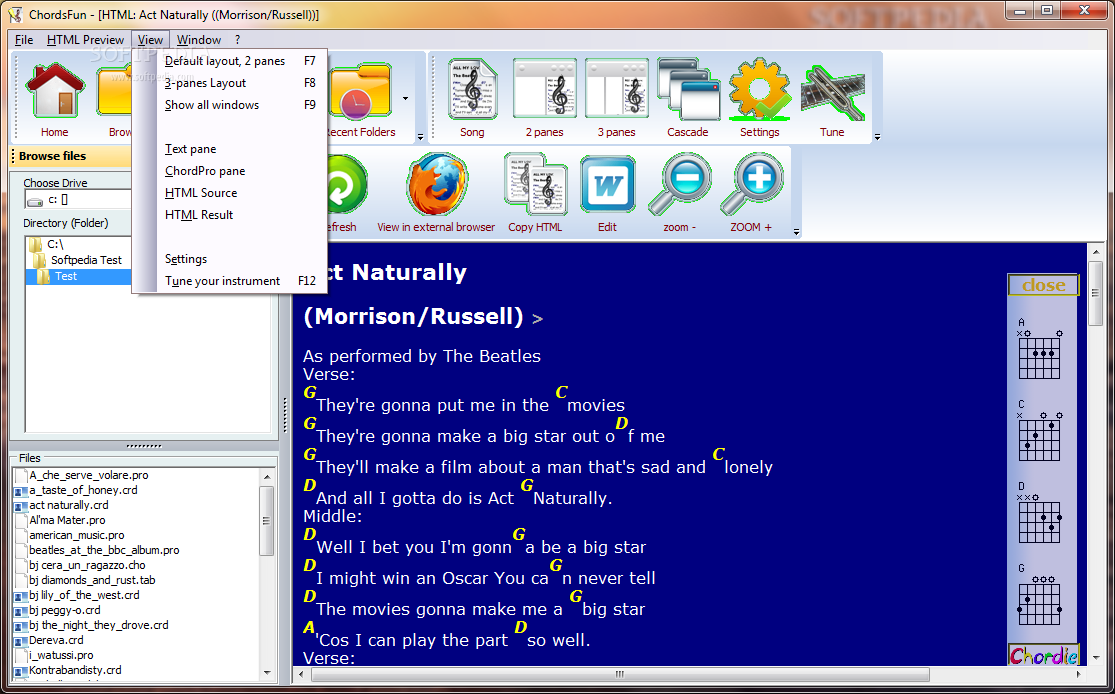Expand the Recent Folders dropdown arrow

click(405, 99)
